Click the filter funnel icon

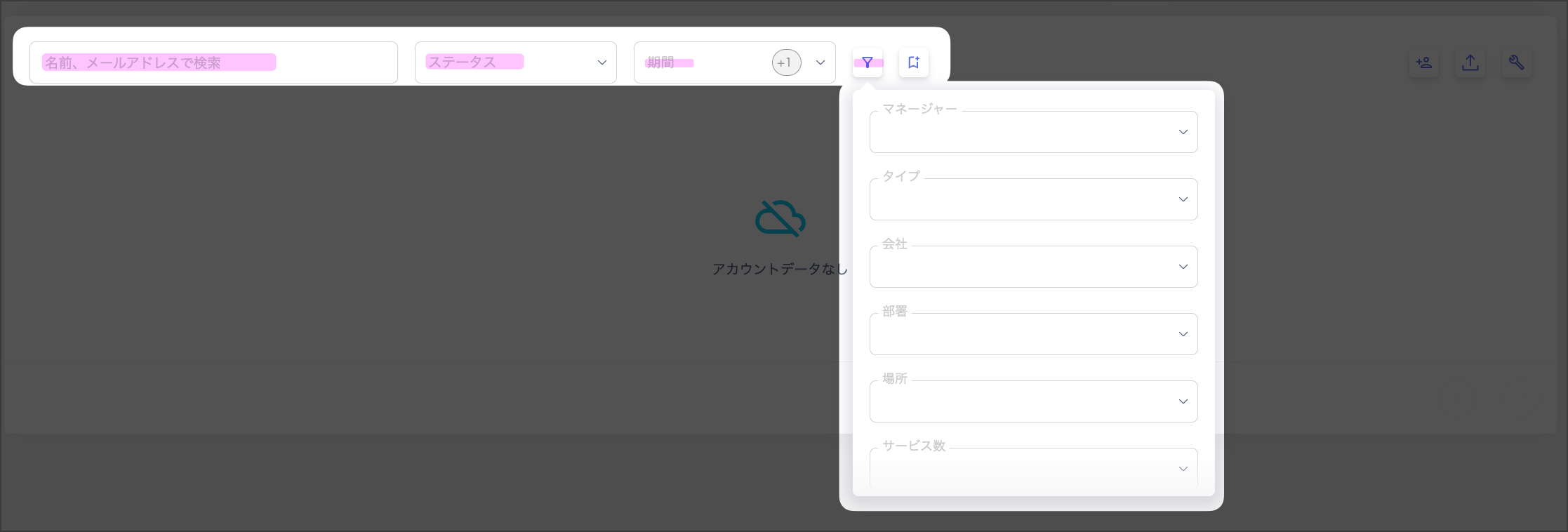point(868,62)
